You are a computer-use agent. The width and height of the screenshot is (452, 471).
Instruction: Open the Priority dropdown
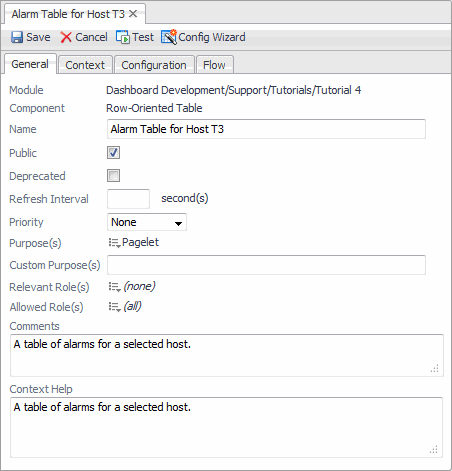click(x=147, y=222)
